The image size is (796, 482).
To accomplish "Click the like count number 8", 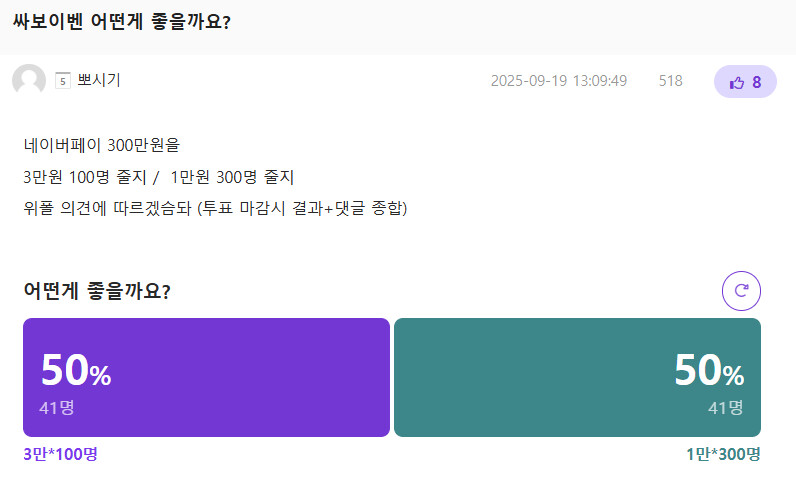I will tap(757, 82).
